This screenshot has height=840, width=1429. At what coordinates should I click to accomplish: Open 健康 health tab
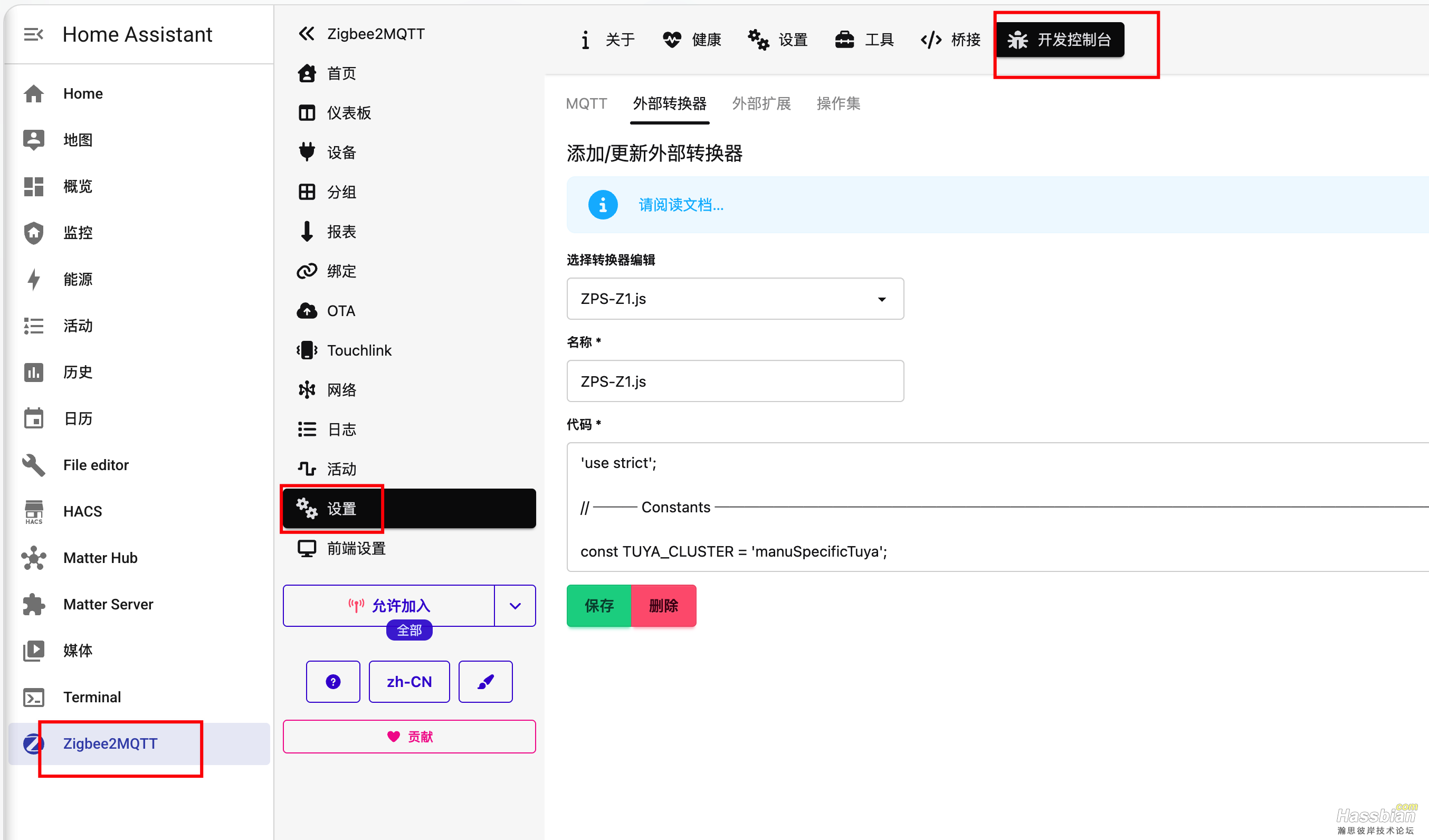point(692,40)
